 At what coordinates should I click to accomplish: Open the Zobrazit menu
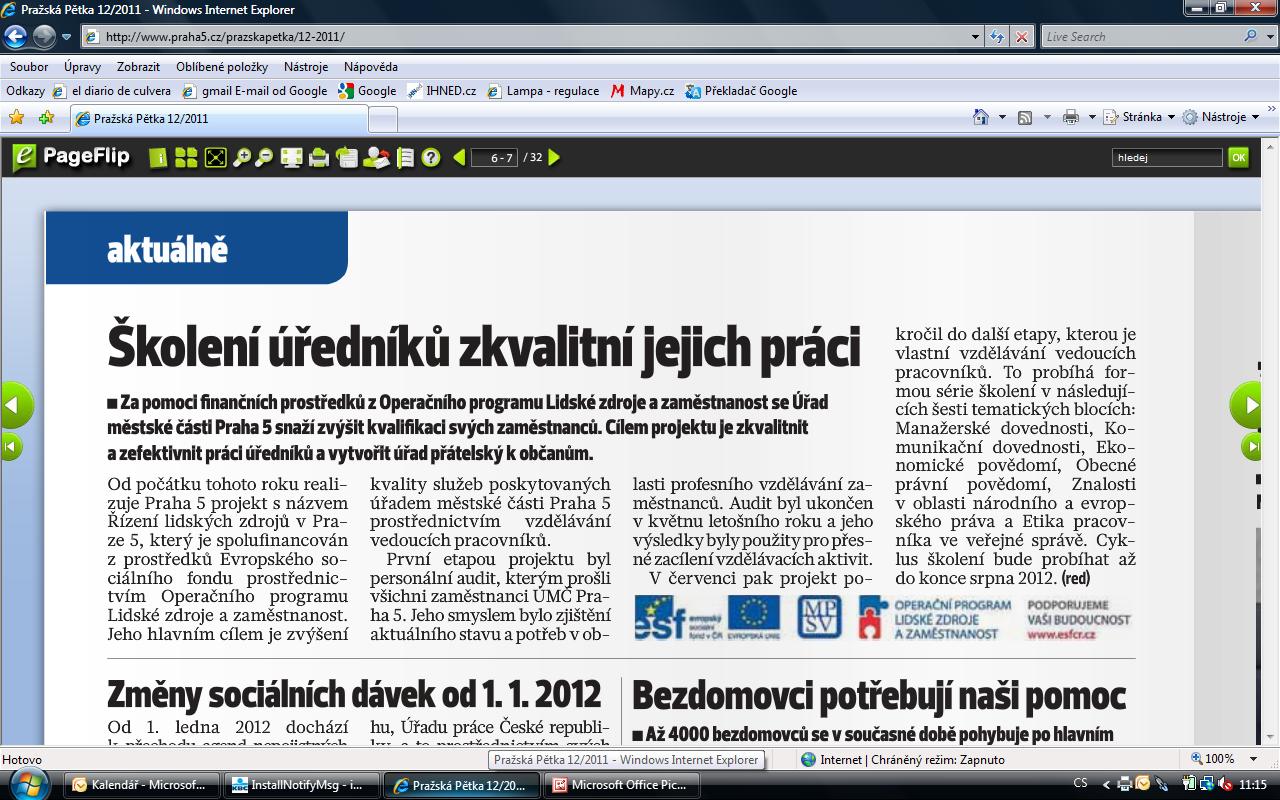(x=138, y=67)
